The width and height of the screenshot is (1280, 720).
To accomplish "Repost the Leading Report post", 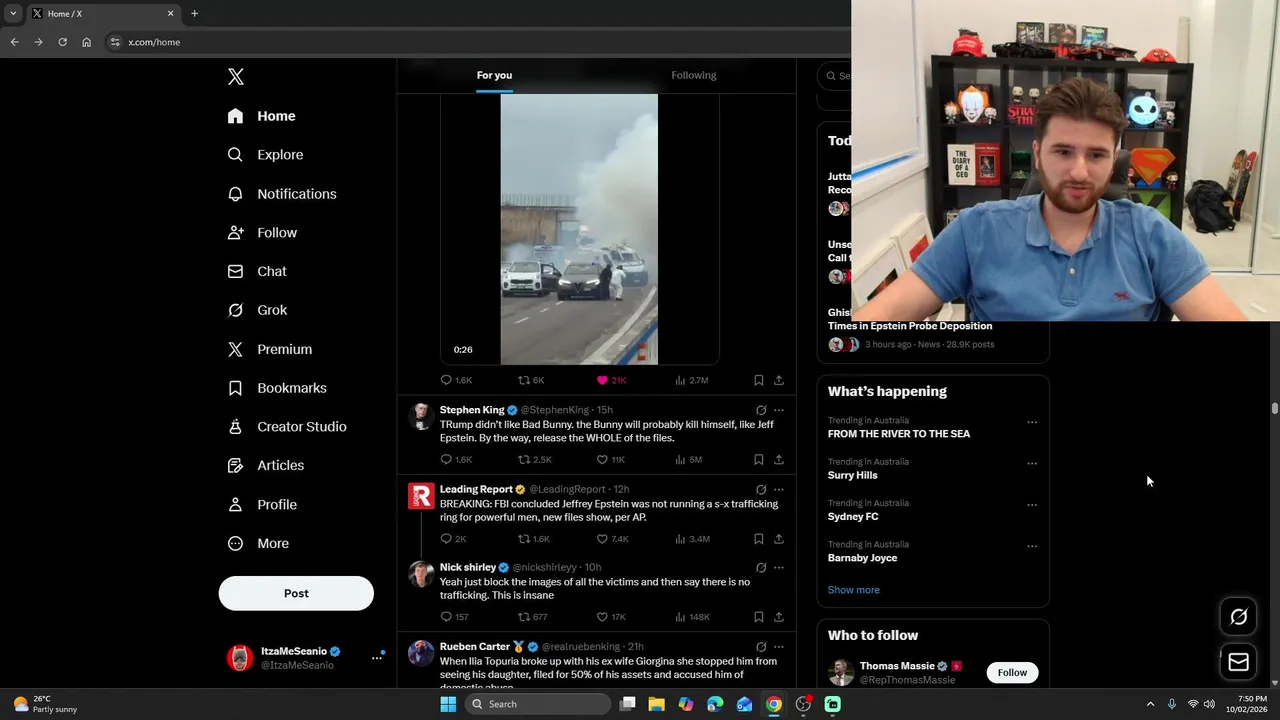I will (533, 539).
